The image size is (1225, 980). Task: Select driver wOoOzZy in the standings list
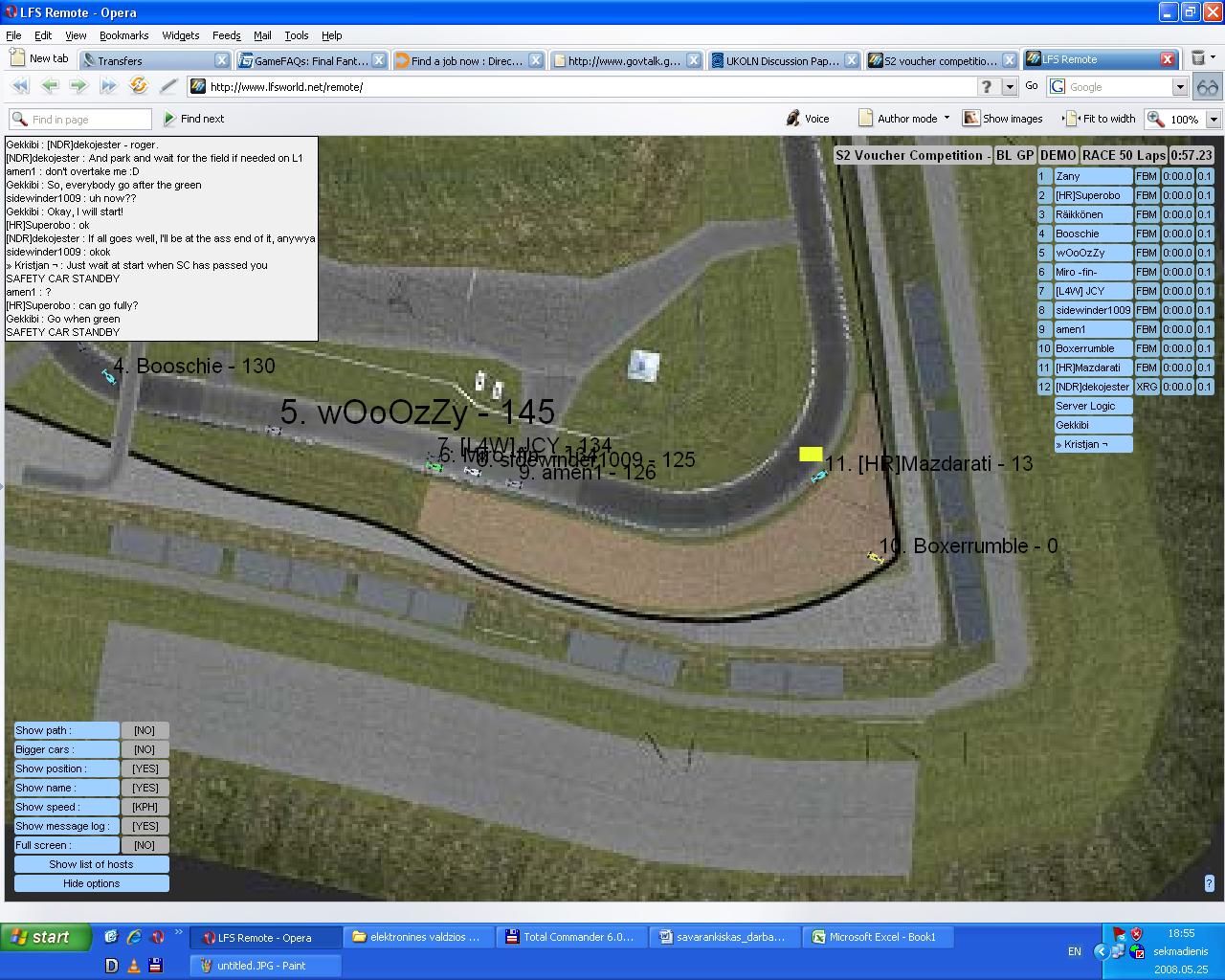(x=1093, y=253)
